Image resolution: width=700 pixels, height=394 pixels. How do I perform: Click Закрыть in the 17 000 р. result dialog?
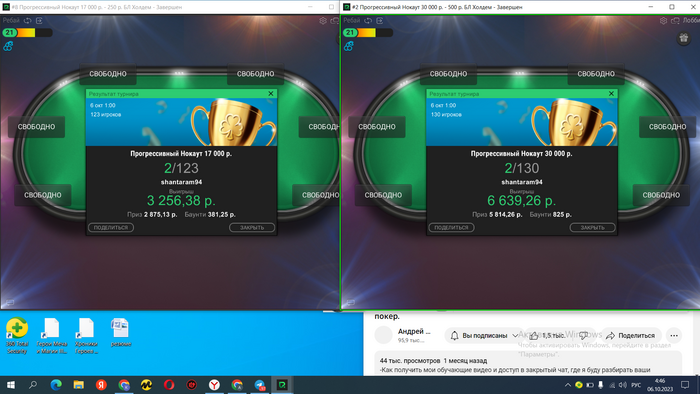click(x=252, y=228)
